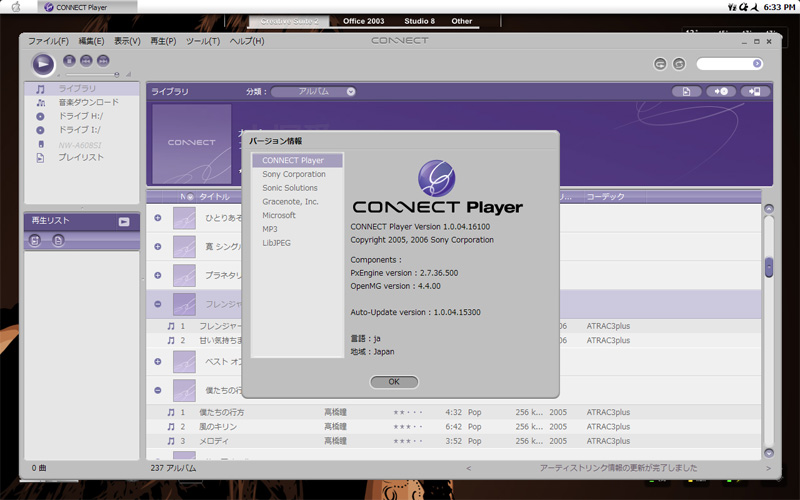Open the ヘルプ(H) menu
Viewport: 800px width, 500px height.
(247, 41)
